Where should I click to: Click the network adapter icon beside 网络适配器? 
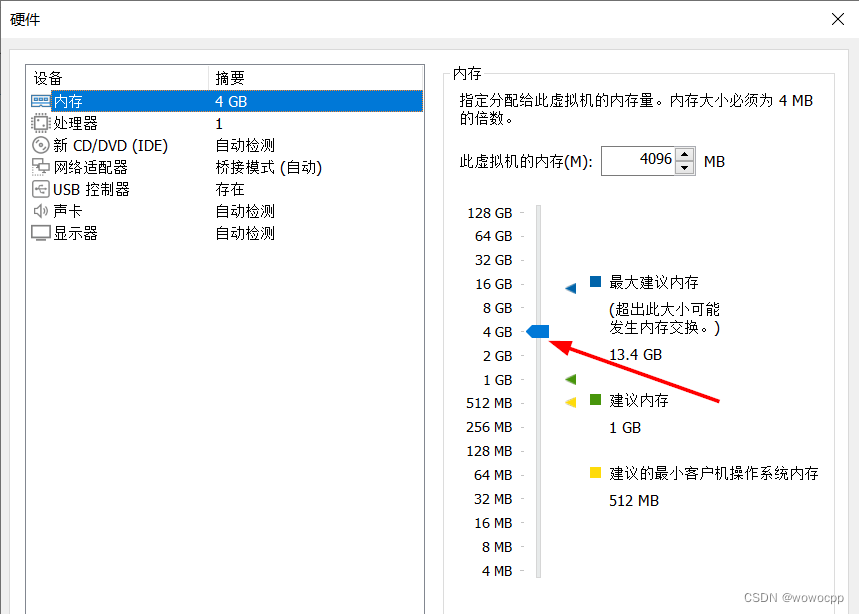38,167
